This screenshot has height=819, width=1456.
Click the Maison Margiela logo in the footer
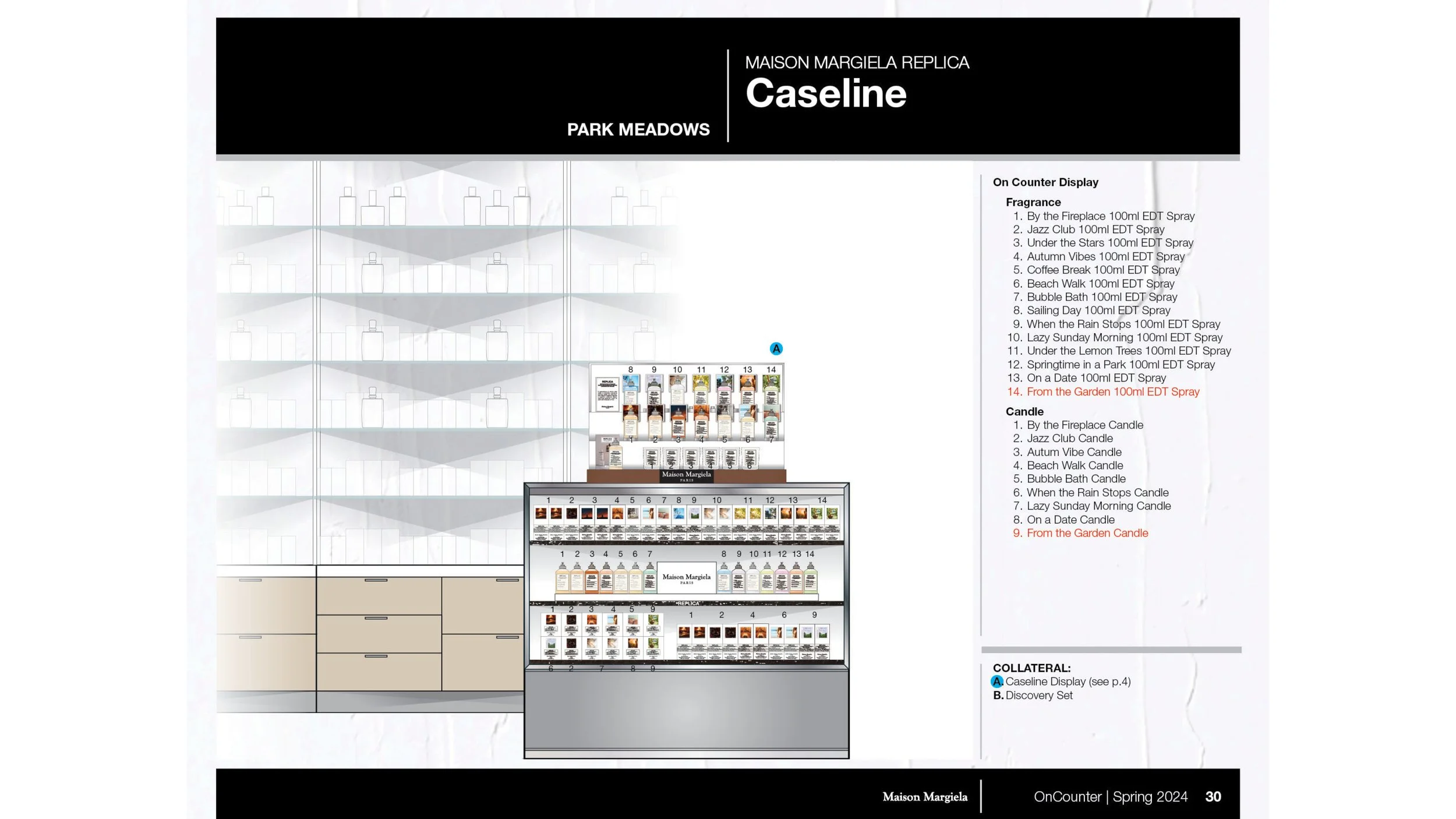coord(924,797)
